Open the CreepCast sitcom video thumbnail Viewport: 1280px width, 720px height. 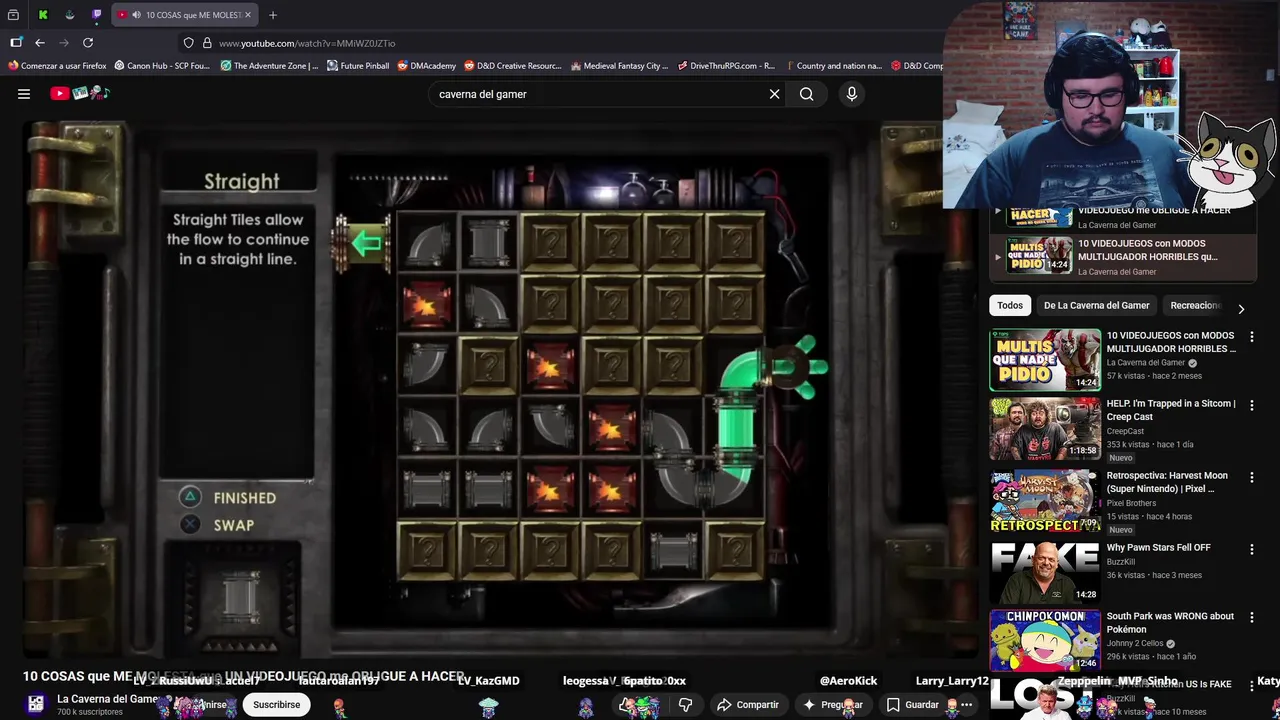coord(1045,429)
